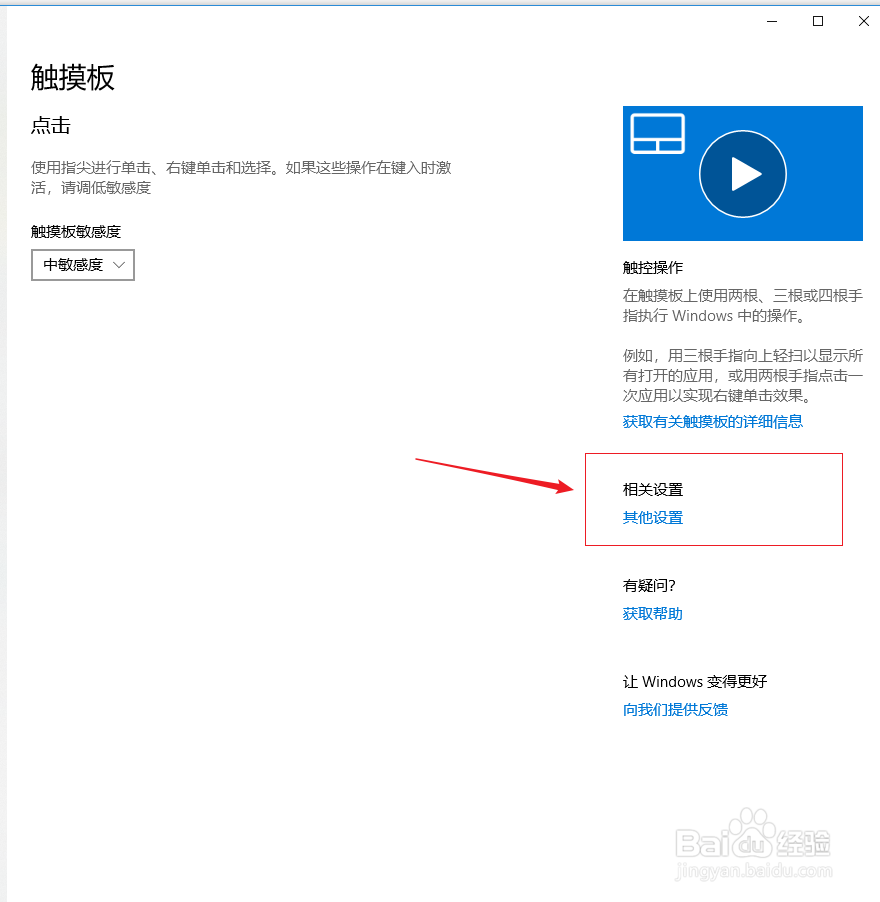Image resolution: width=880 pixels, height=902 pixels.
Task: Open the 中敏感度 sensitivity dropdown
Action: point(82,264)
